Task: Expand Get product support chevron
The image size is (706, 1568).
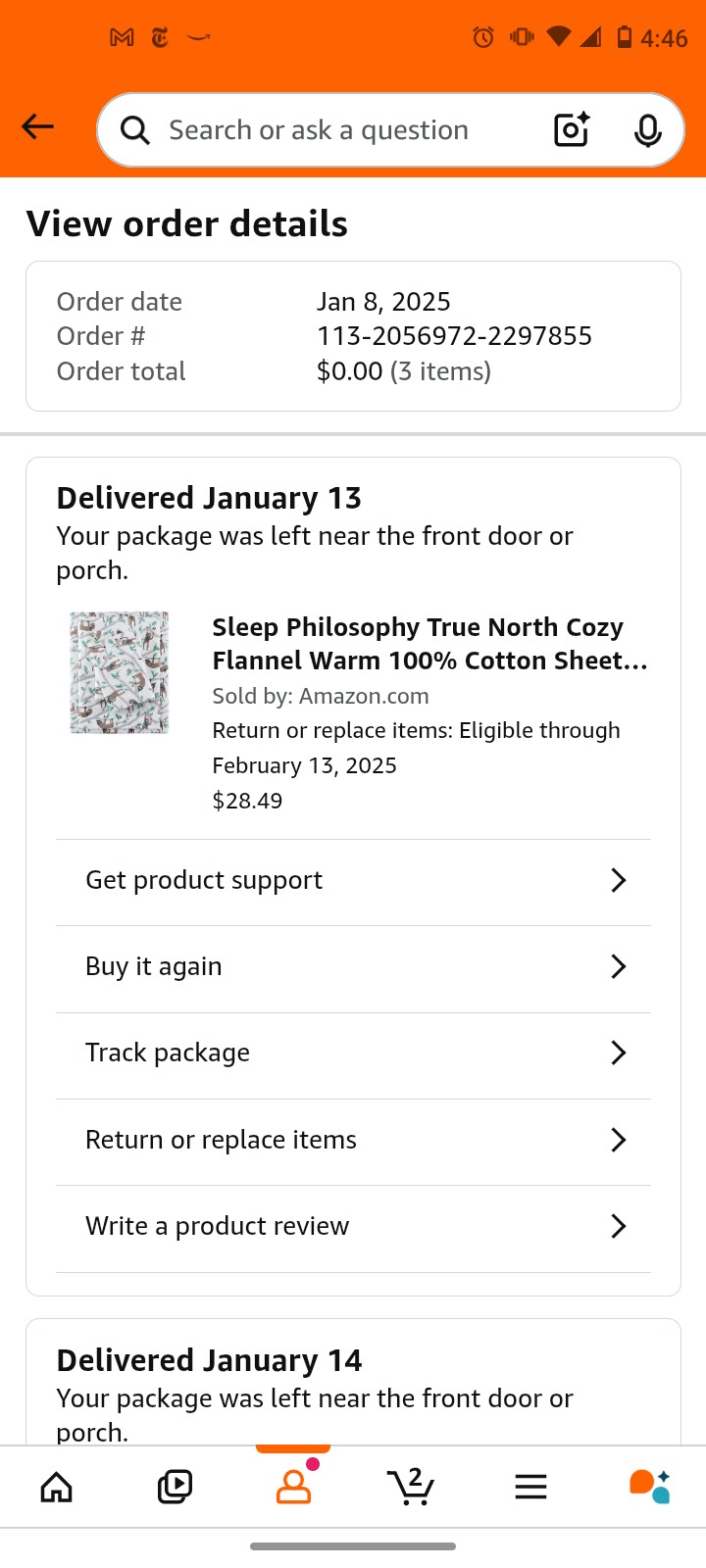Action: [x=619, y=880]
